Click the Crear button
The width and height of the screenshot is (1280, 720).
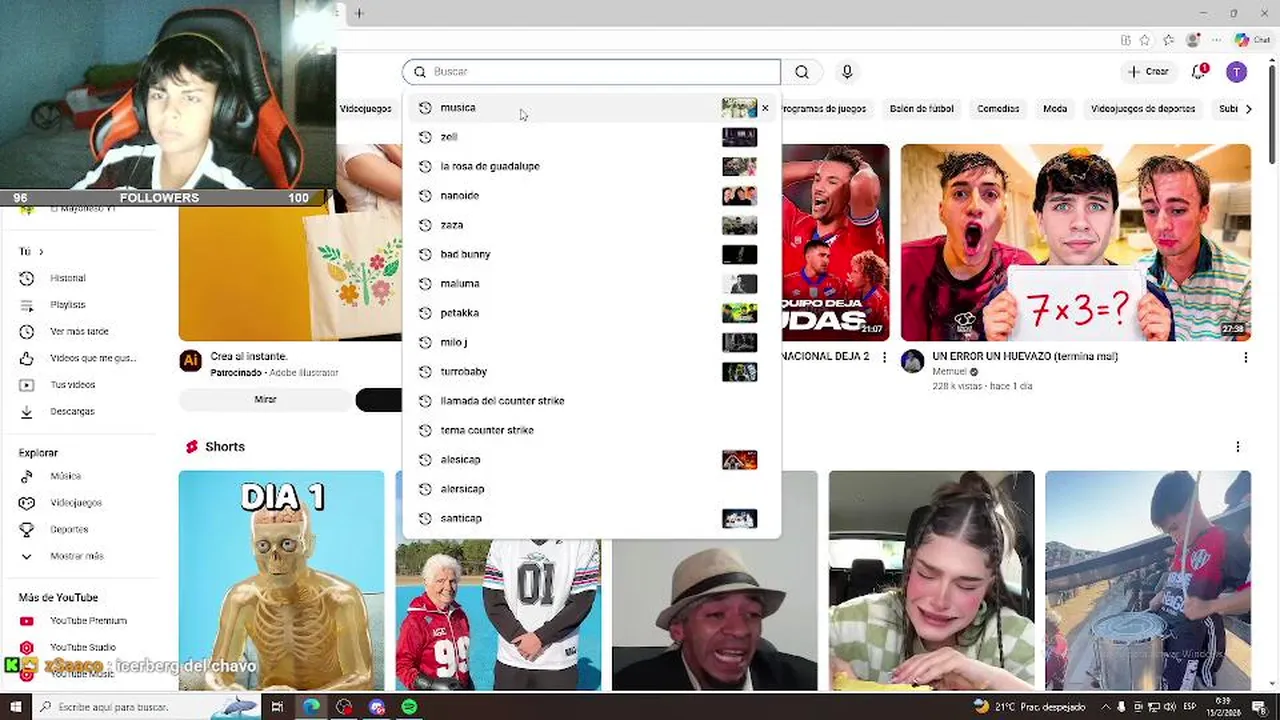tap(1147, 72)
